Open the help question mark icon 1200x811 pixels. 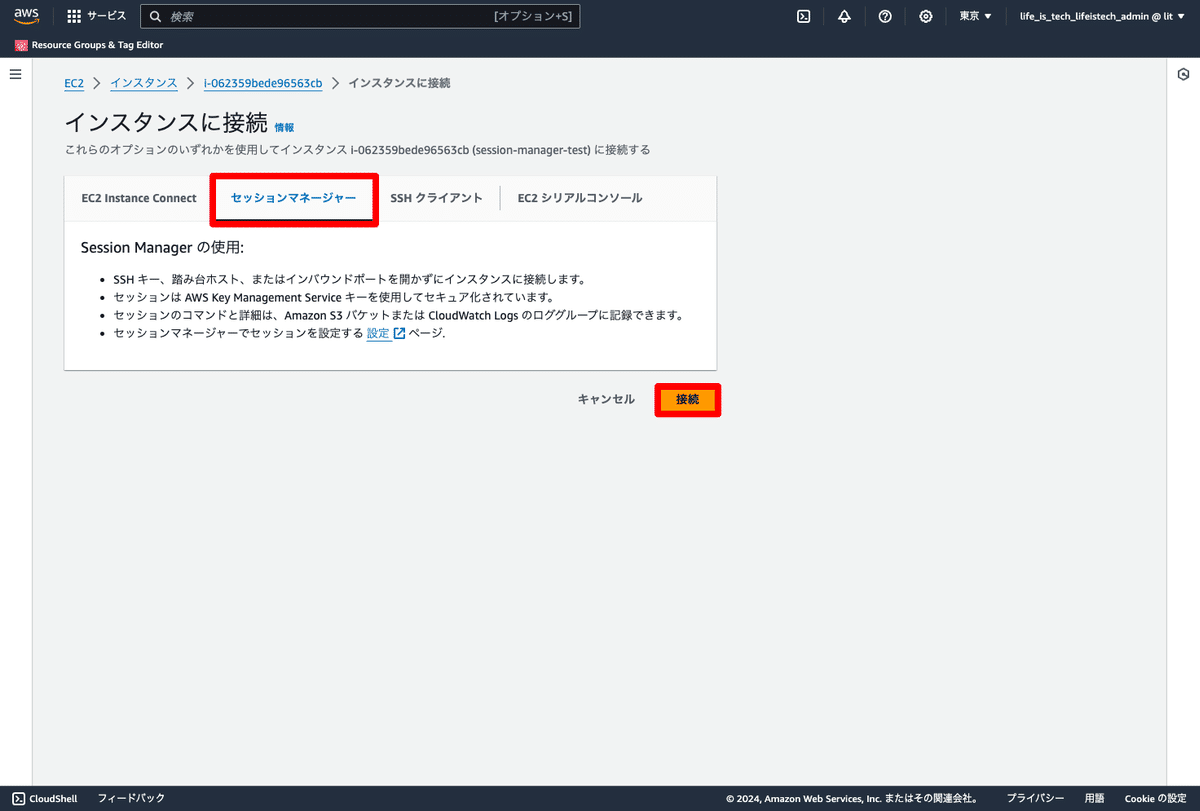885,16
